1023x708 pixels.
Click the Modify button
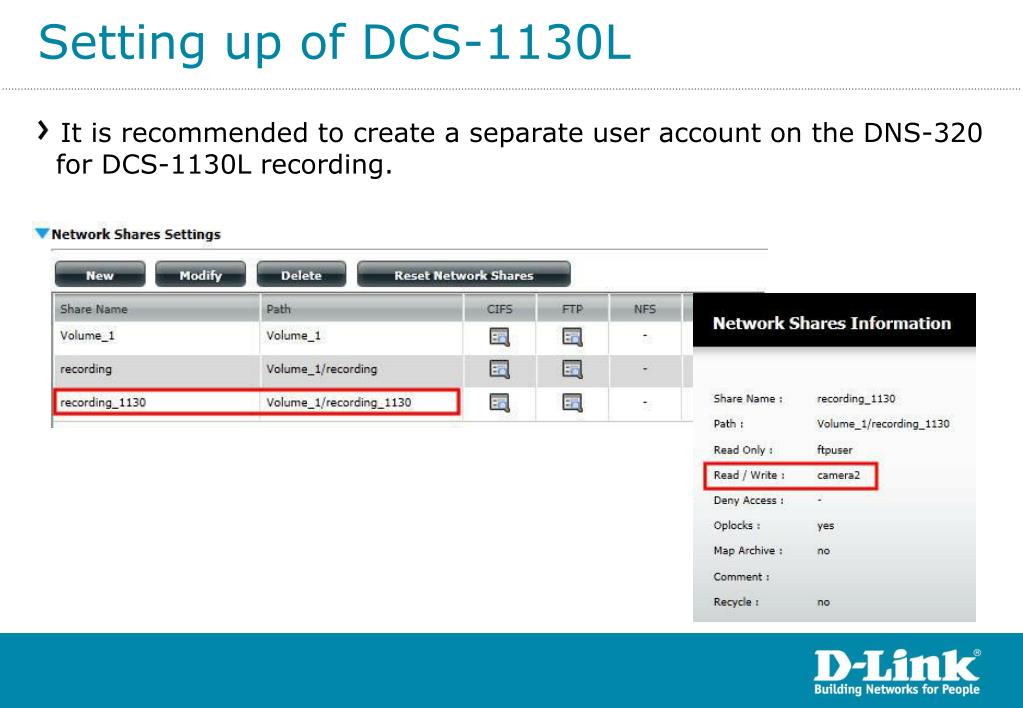pyautogui.click(x=200, y=275)
